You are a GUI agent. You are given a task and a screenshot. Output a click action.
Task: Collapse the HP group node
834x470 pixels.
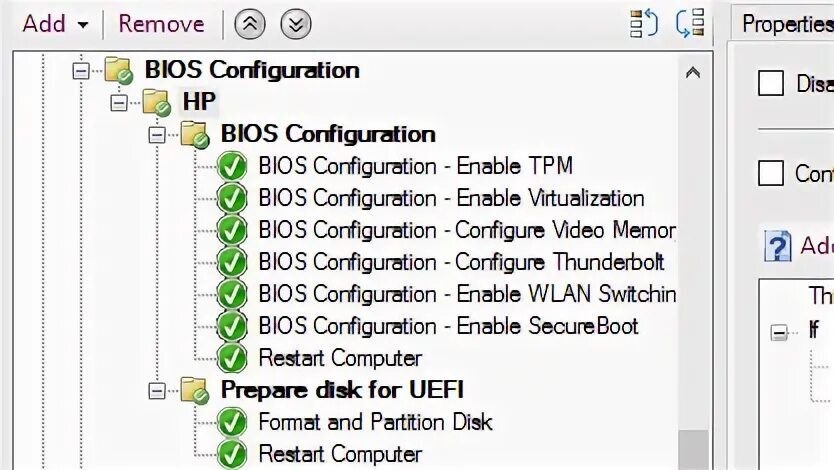click(120, 102)
